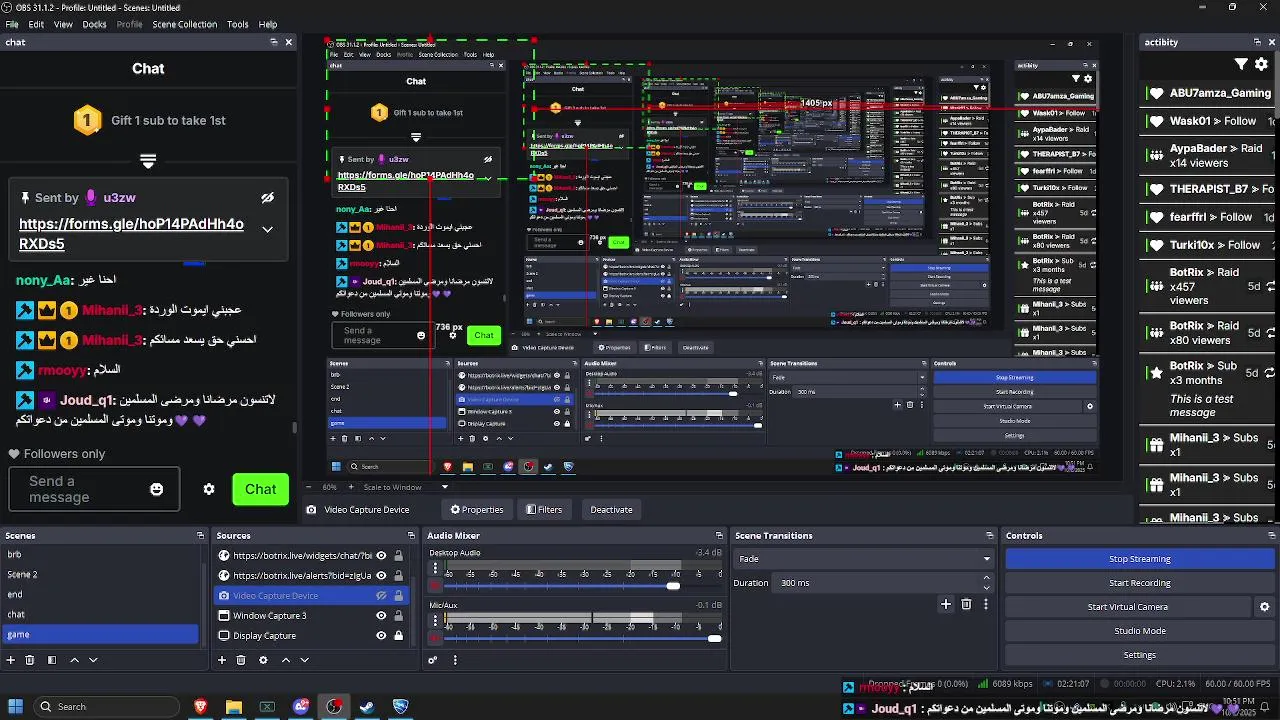Move the scene down with the arrow icon

coord(93,660)
